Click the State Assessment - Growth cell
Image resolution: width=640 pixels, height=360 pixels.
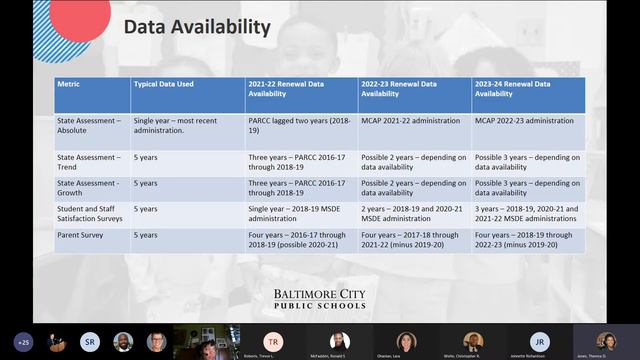point(92,189)
